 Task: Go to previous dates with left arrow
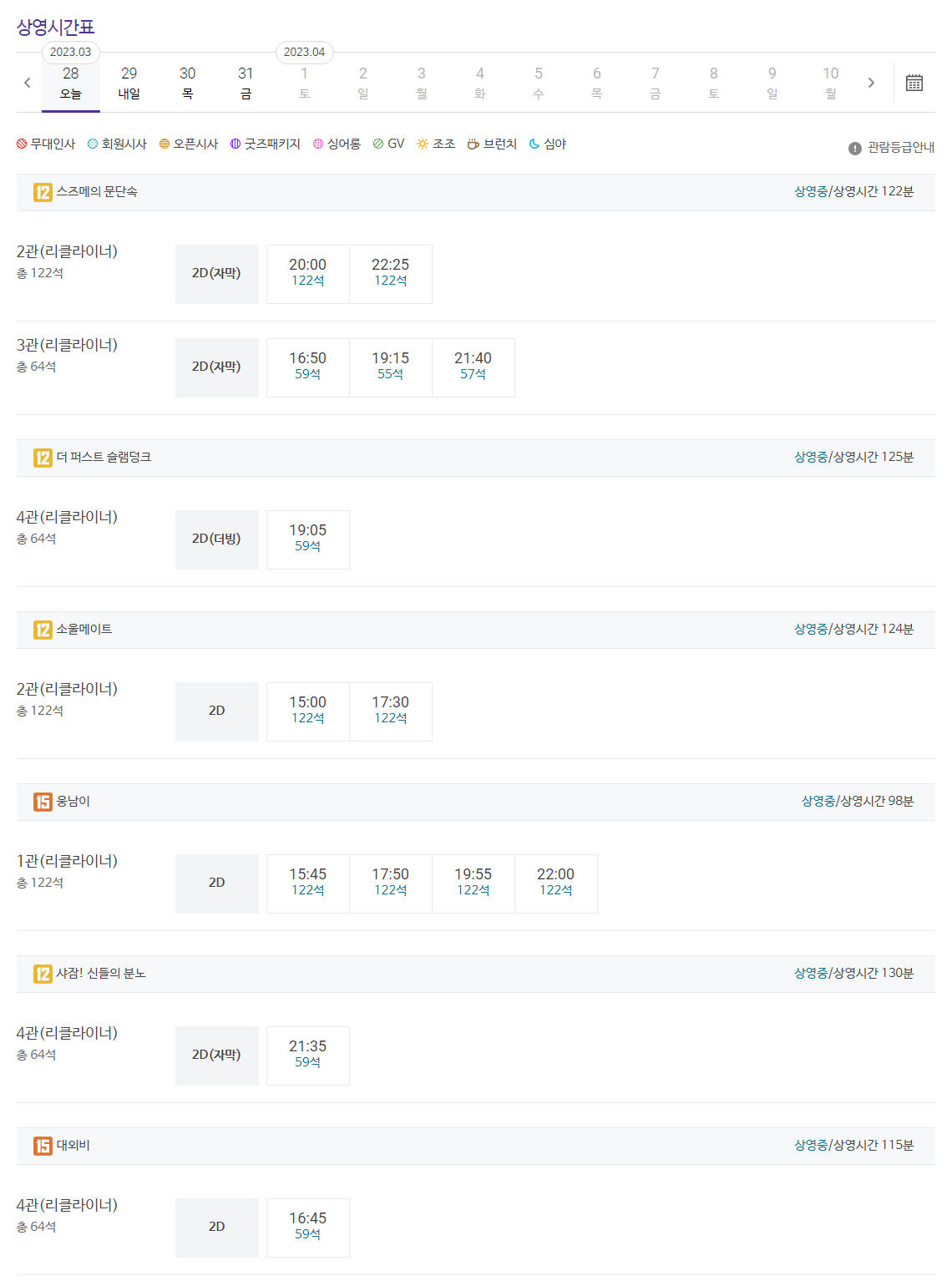[28, 83]
